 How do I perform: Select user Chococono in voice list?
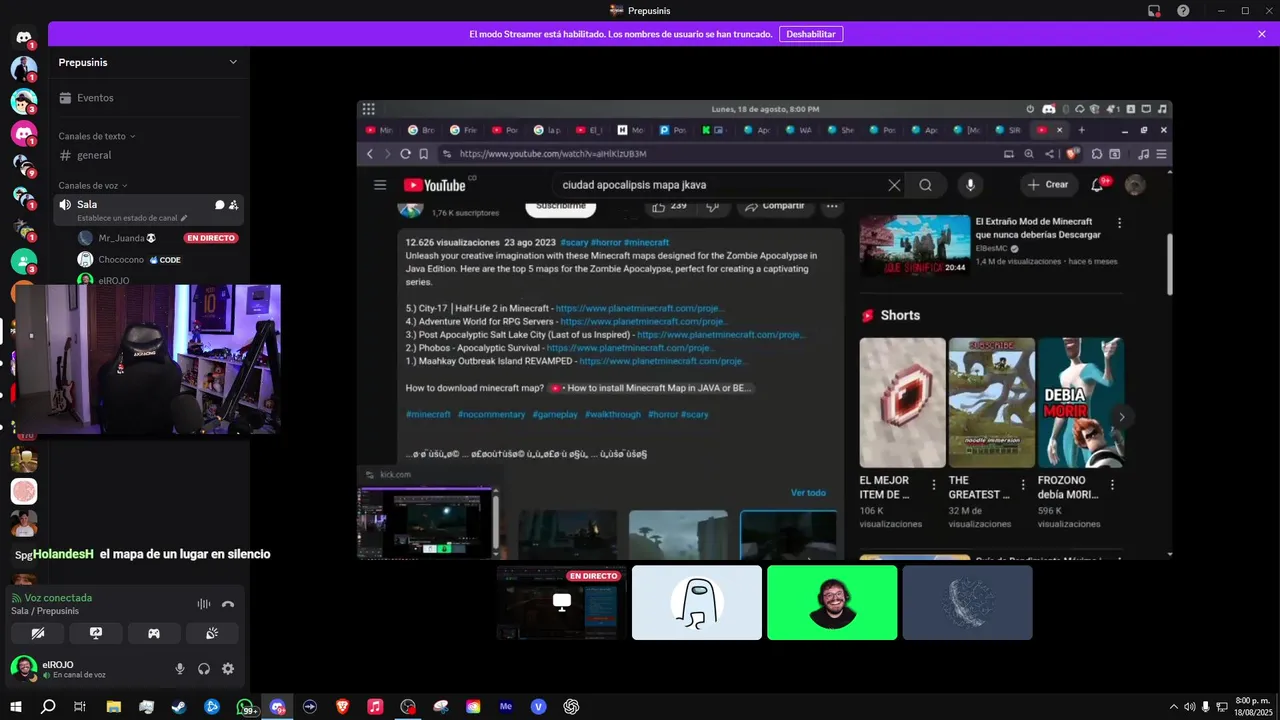[148, 260]
